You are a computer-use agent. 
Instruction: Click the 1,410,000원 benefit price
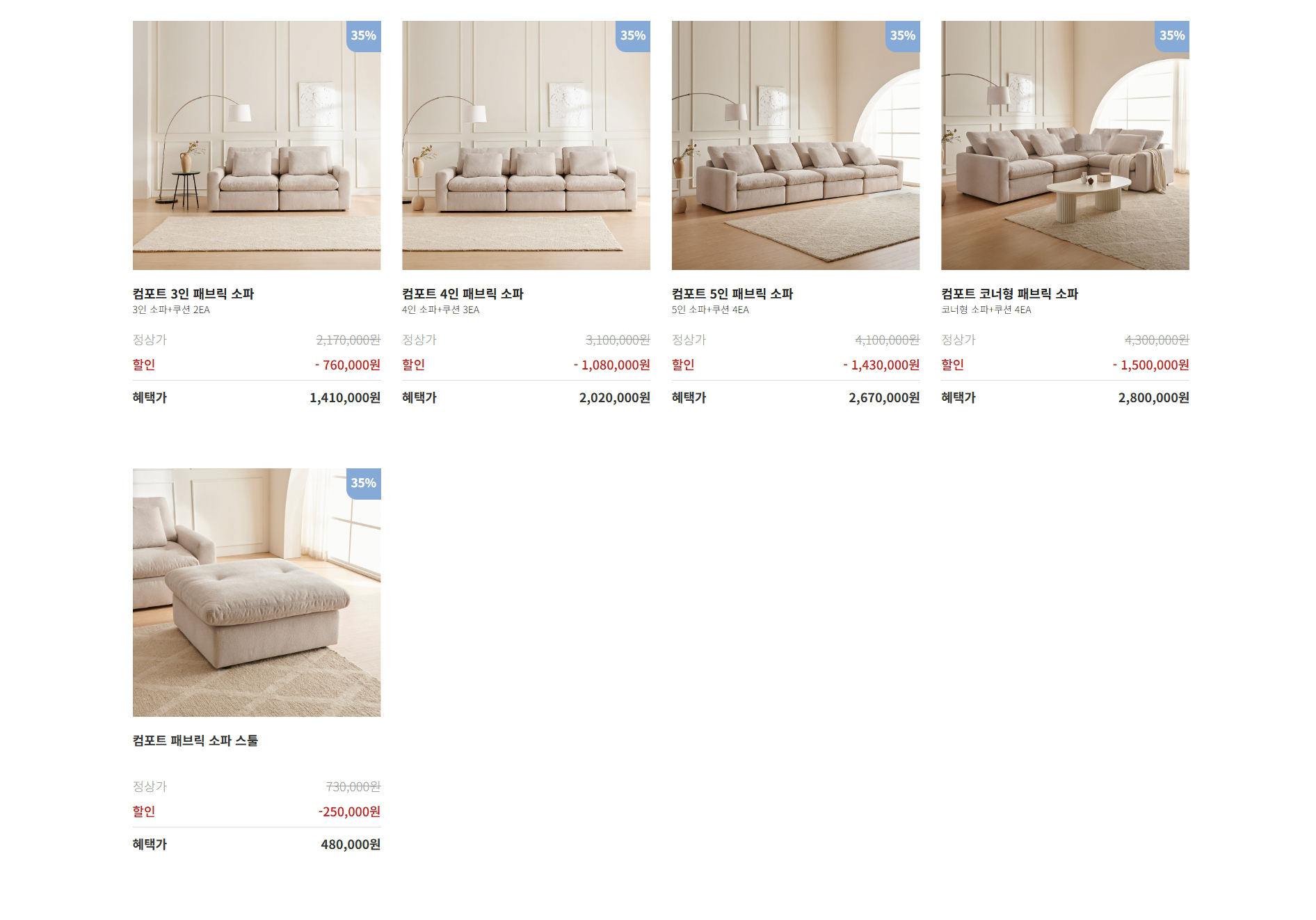[345, 397]
